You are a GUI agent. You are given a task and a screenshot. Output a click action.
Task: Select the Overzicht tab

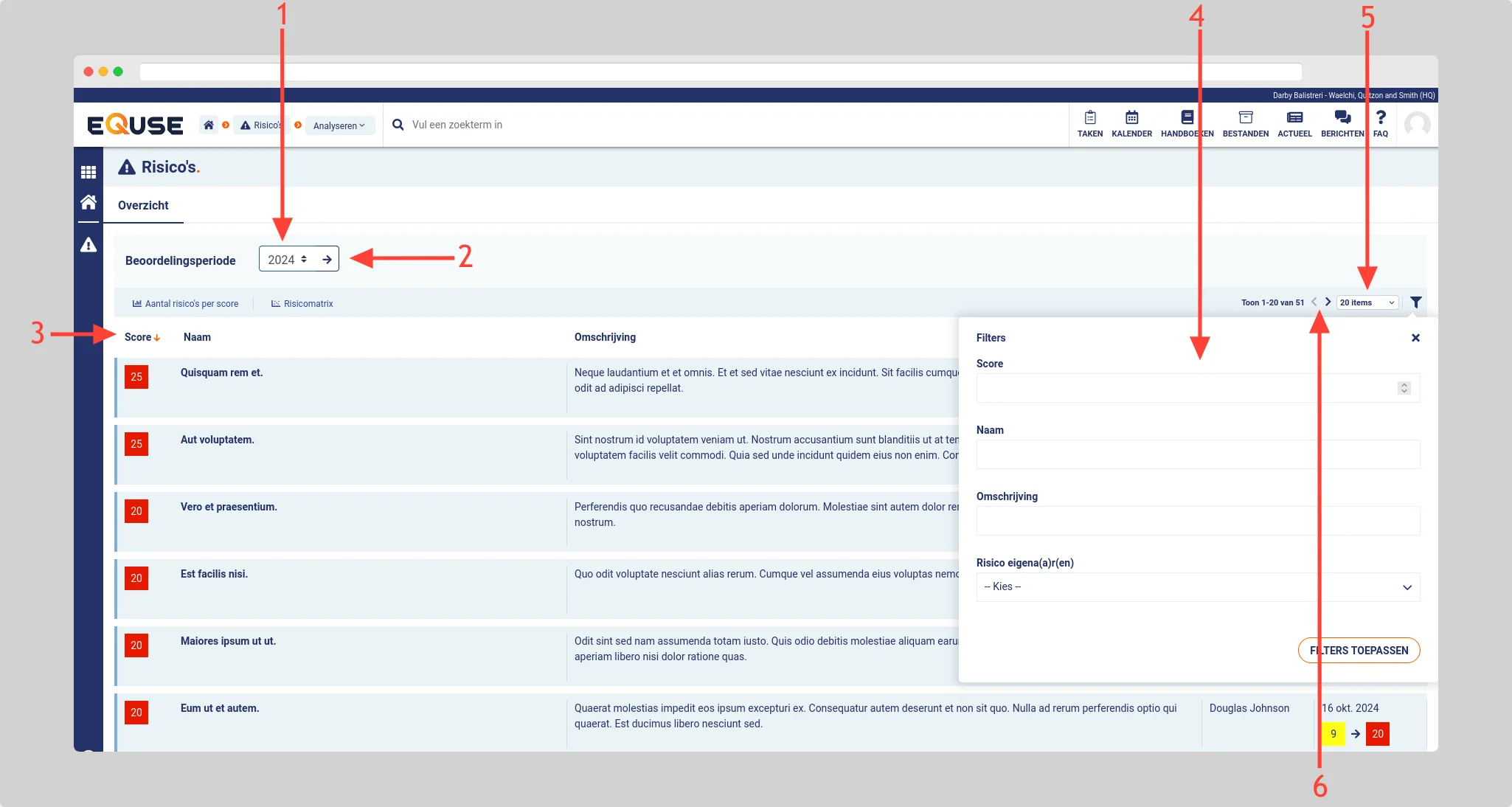(143, 206)
